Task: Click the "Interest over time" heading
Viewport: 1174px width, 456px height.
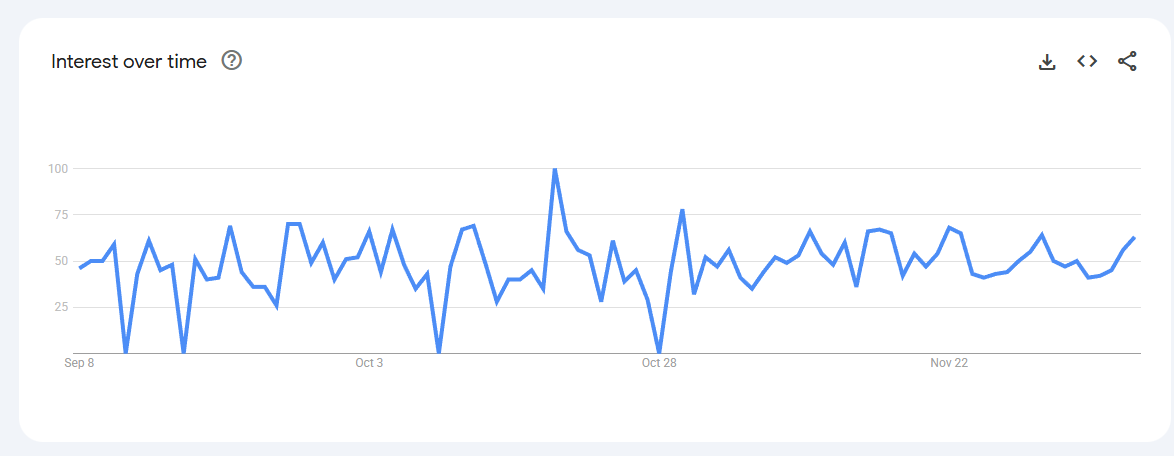Action: tap(129, 62)
